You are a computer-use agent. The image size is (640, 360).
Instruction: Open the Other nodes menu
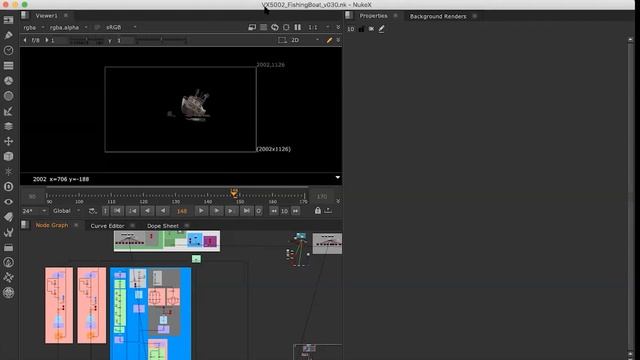point(9,247)
